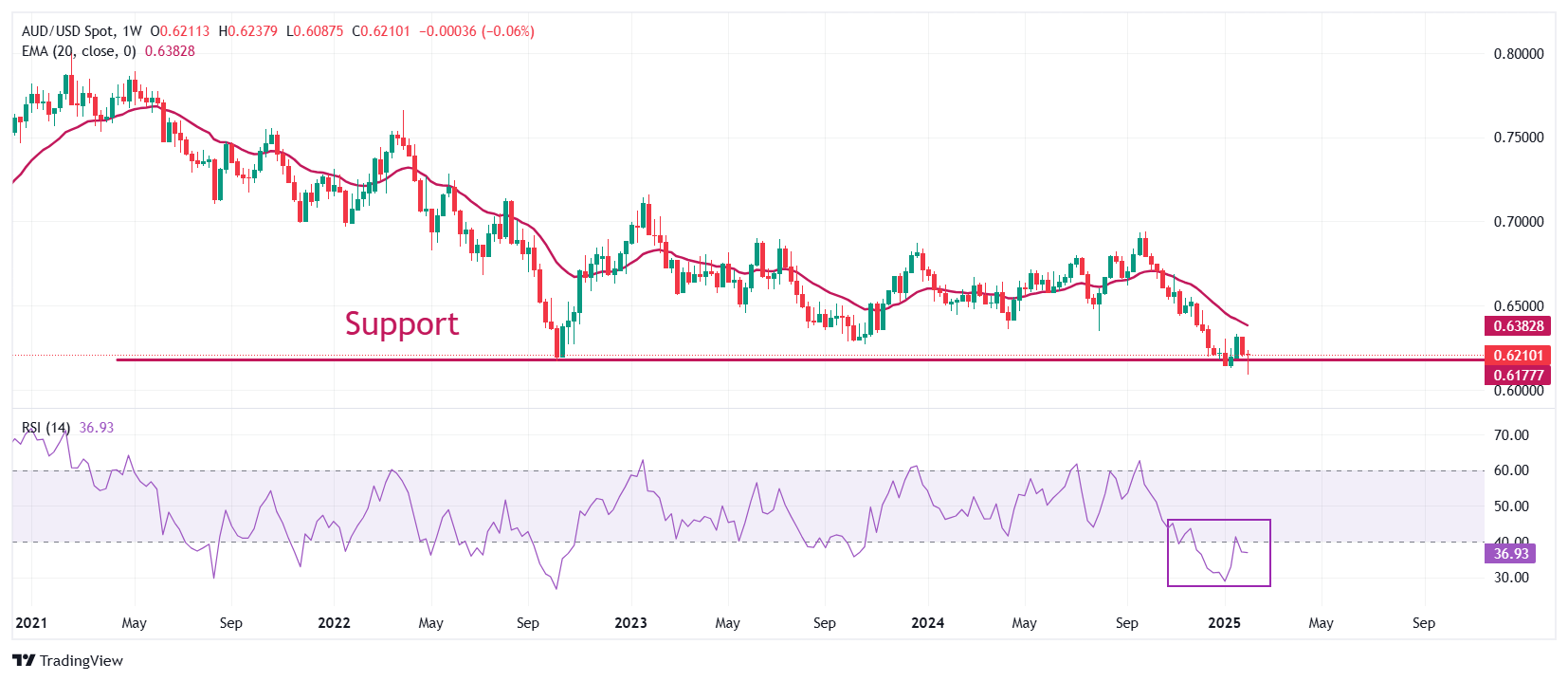The image size is (1568, 681).
Task: Click the 0.62101 current price tag
Action: tap(1518, 356)
